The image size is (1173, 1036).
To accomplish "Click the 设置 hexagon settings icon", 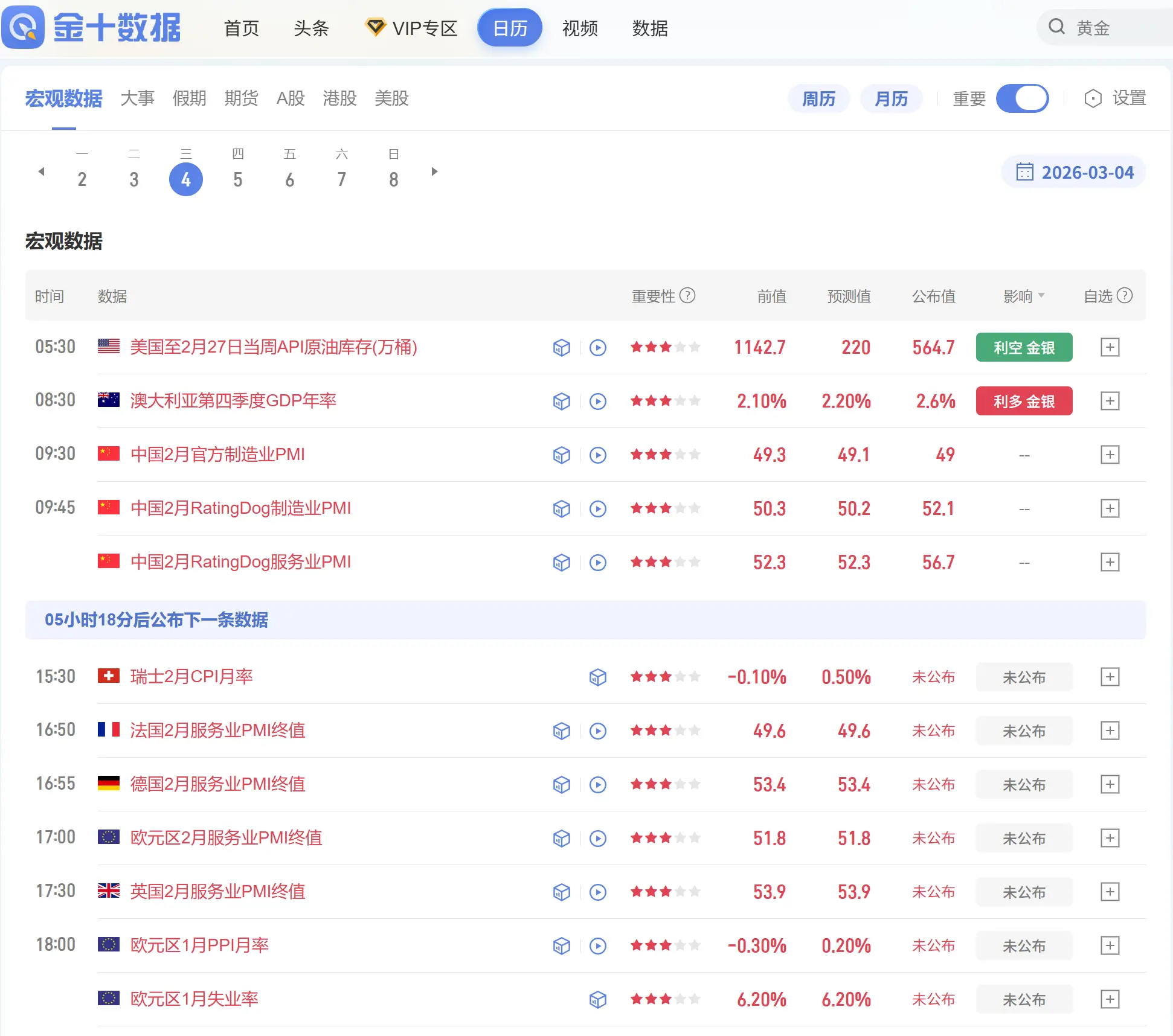I will click(x=1093, y=98).
